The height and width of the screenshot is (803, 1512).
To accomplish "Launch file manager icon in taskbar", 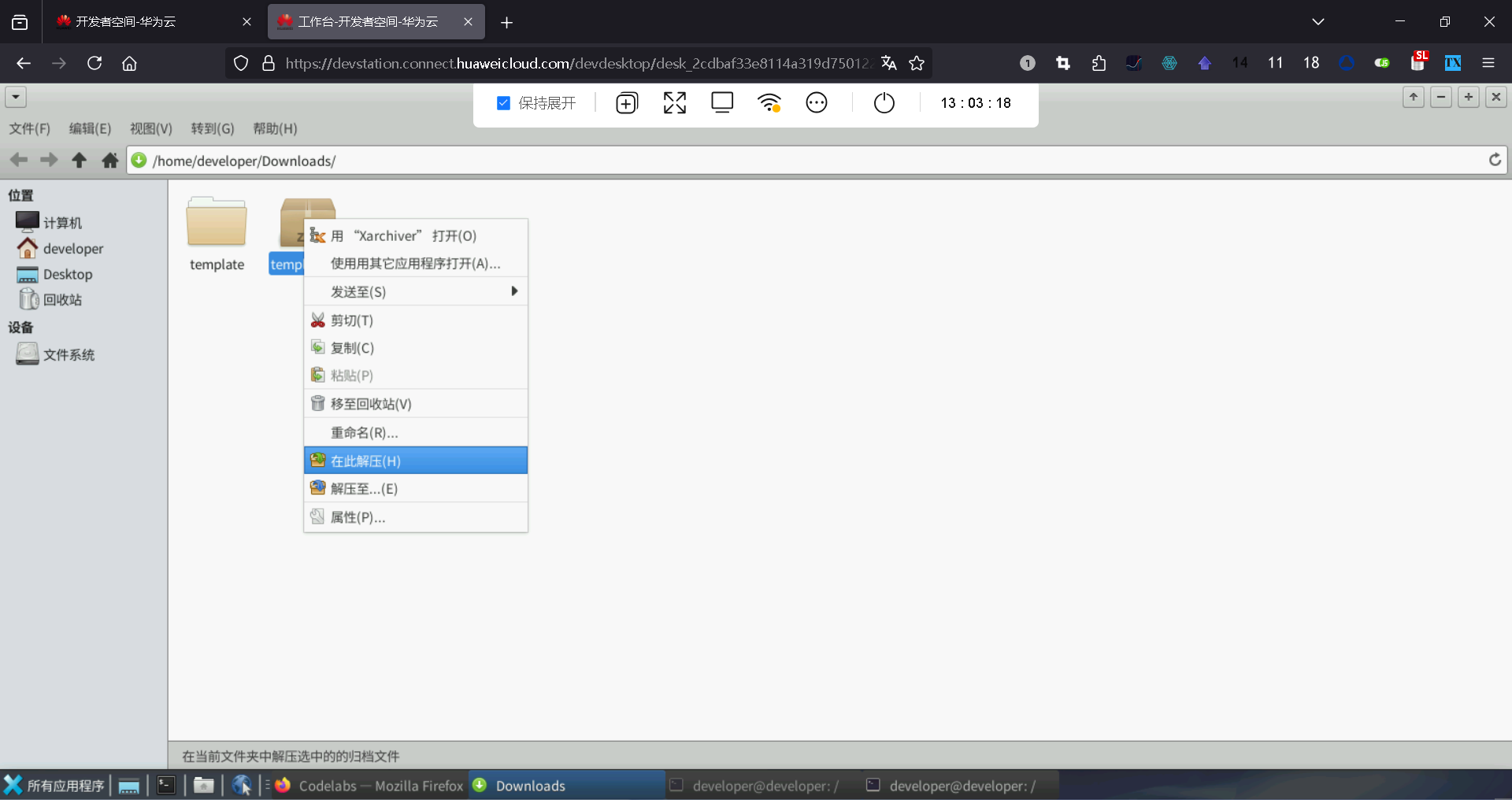I will (x=204, y=786).
